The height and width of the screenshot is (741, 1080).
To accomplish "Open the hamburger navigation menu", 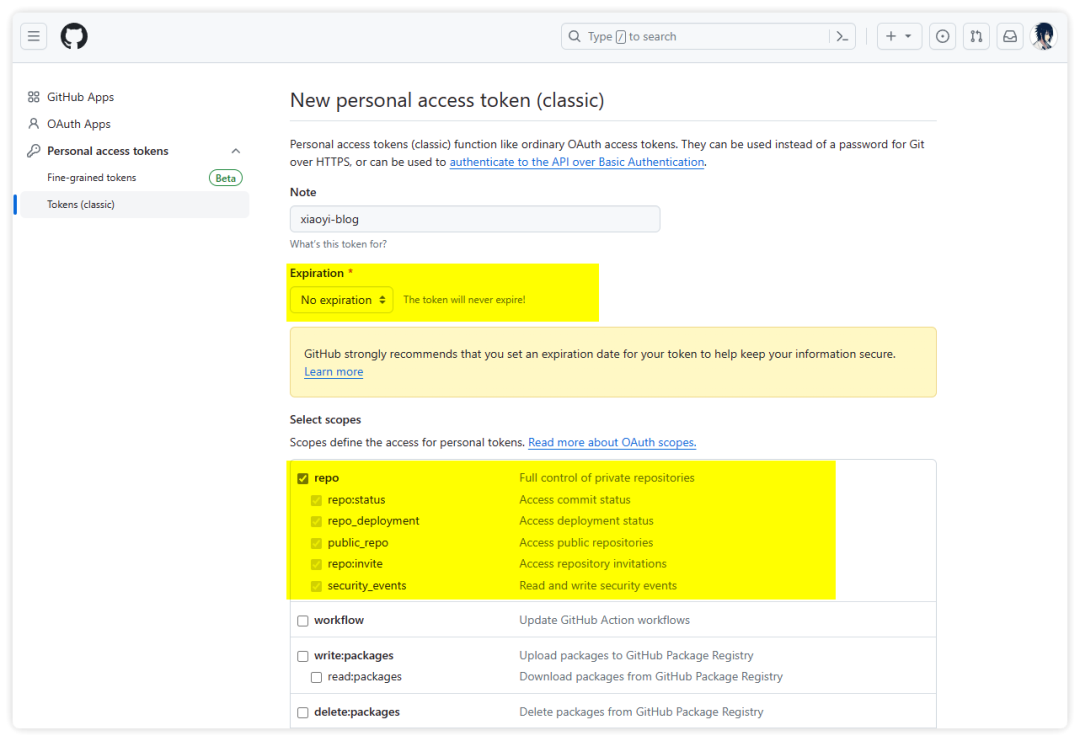I will coord(34,37).
